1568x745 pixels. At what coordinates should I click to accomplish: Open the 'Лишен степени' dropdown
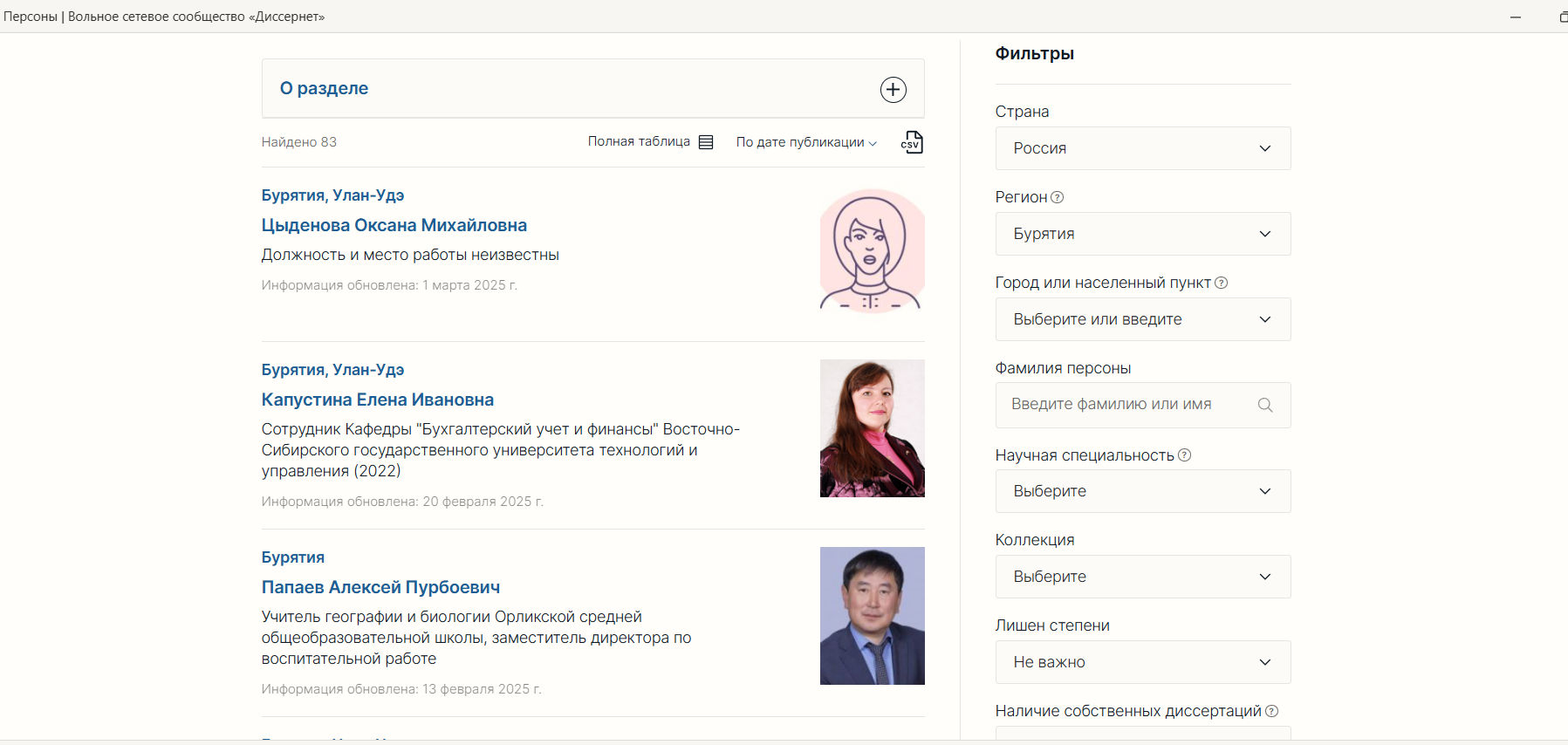pyautogui.click(x=1142, y=662)
